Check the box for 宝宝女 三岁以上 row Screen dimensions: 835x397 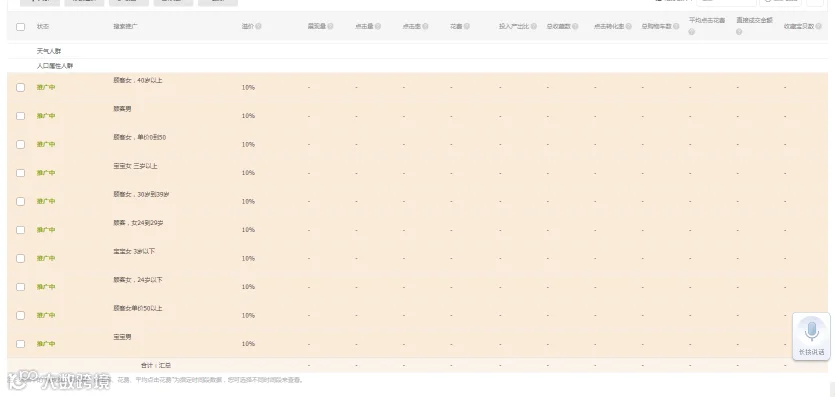[20, 173]
